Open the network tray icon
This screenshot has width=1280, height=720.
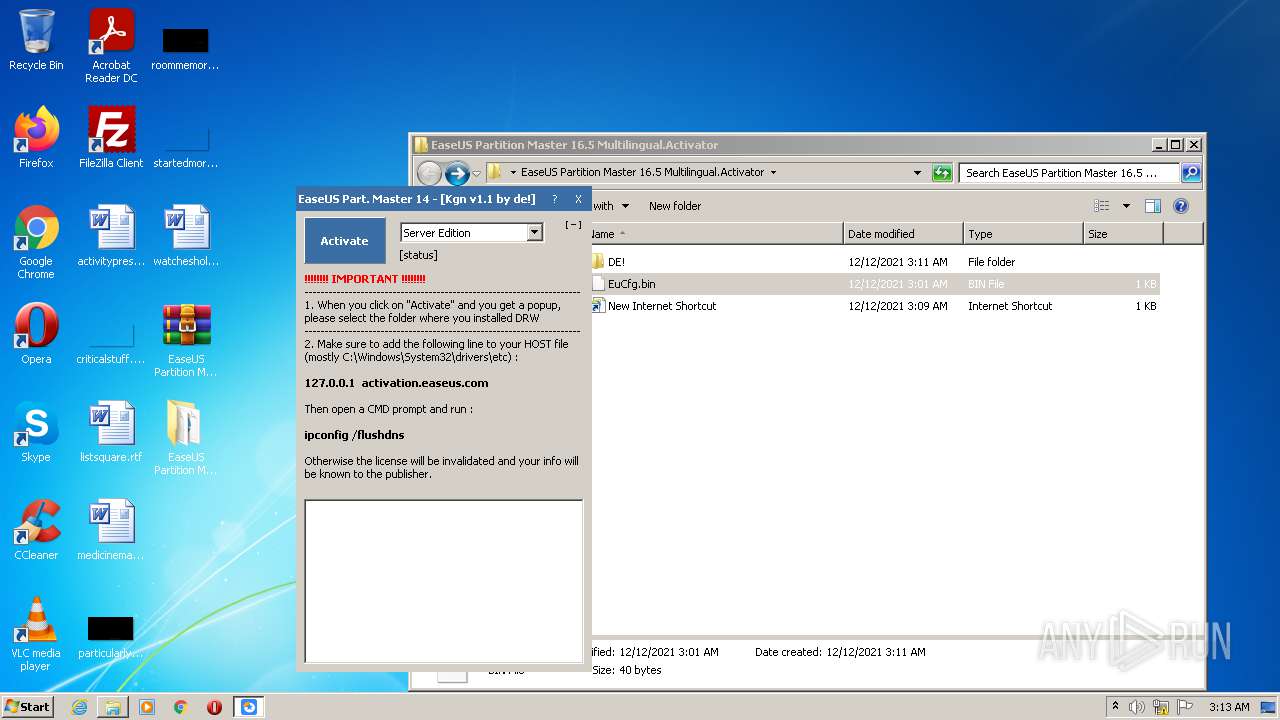click(1161, 707)
